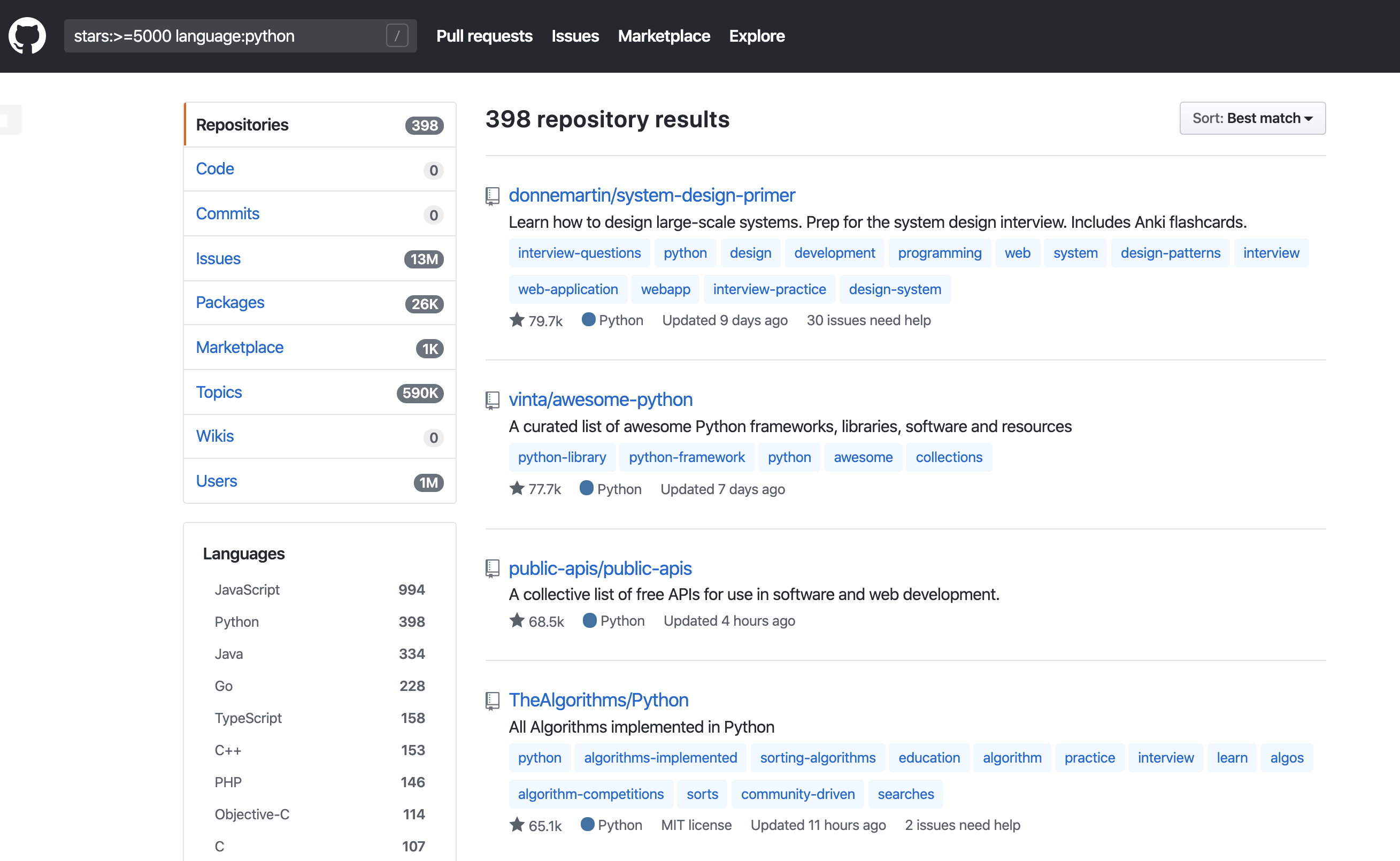This screenshot has height=861, width=1400.
Task: Click the star icon showing 65.1k
Action: tap(517, 825)
